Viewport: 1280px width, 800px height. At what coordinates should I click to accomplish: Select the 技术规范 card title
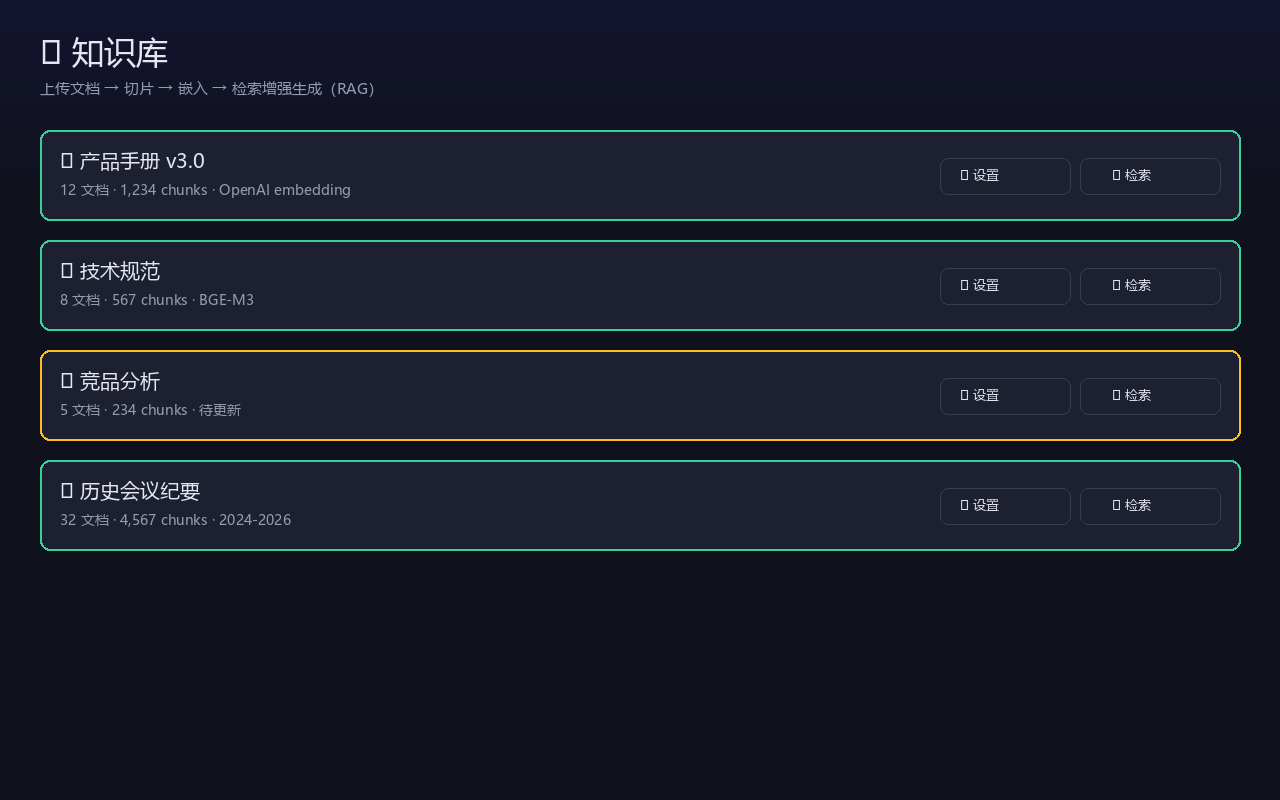click(110, 271)
